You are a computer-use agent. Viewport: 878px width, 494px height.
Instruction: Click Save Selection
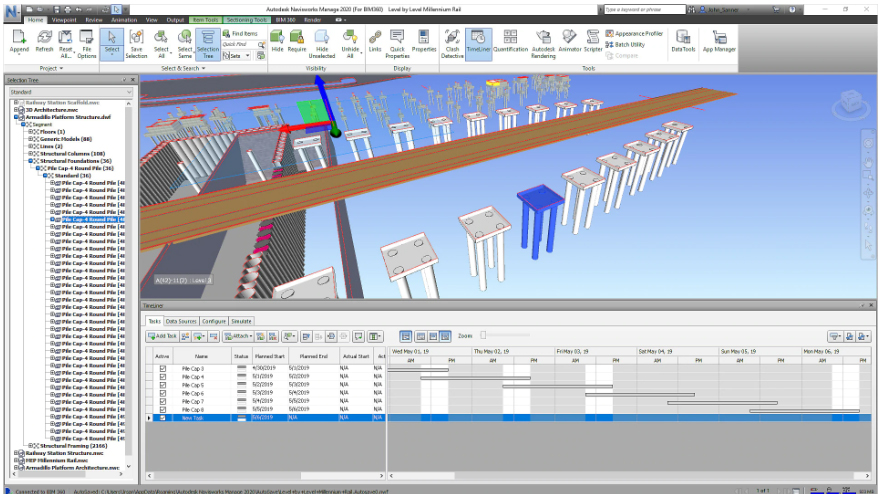[136, 43]
